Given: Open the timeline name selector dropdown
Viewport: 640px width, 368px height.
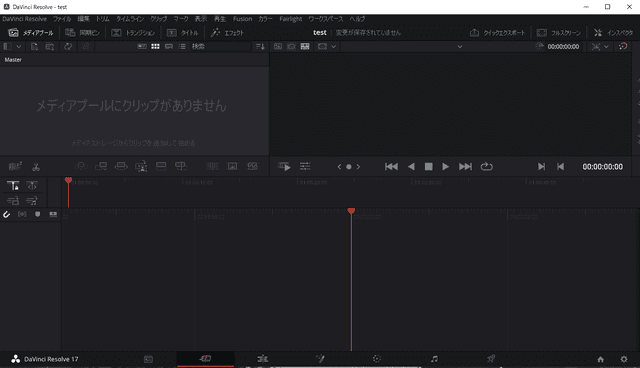Looking at the screenshot, I should [x=460, y=47].
